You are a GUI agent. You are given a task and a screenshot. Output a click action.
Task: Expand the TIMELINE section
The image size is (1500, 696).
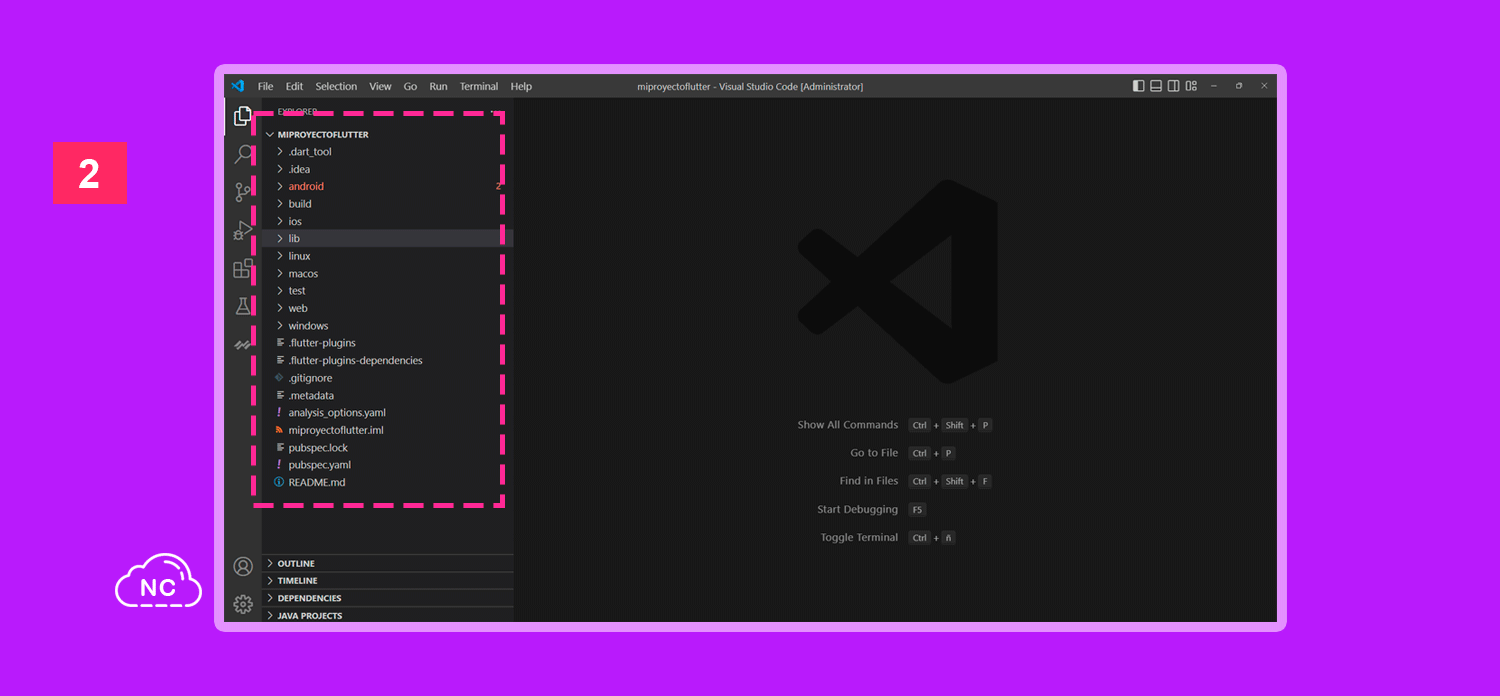(387, 581)
